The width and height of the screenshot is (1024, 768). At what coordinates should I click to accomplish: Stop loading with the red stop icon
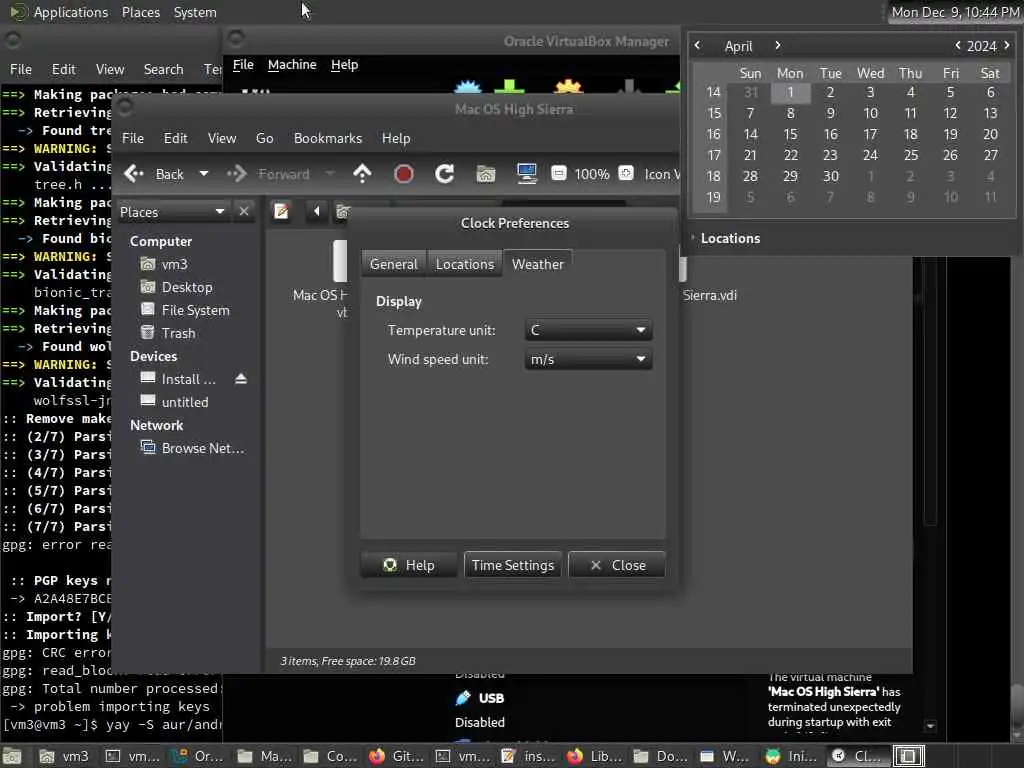point(404,174)
